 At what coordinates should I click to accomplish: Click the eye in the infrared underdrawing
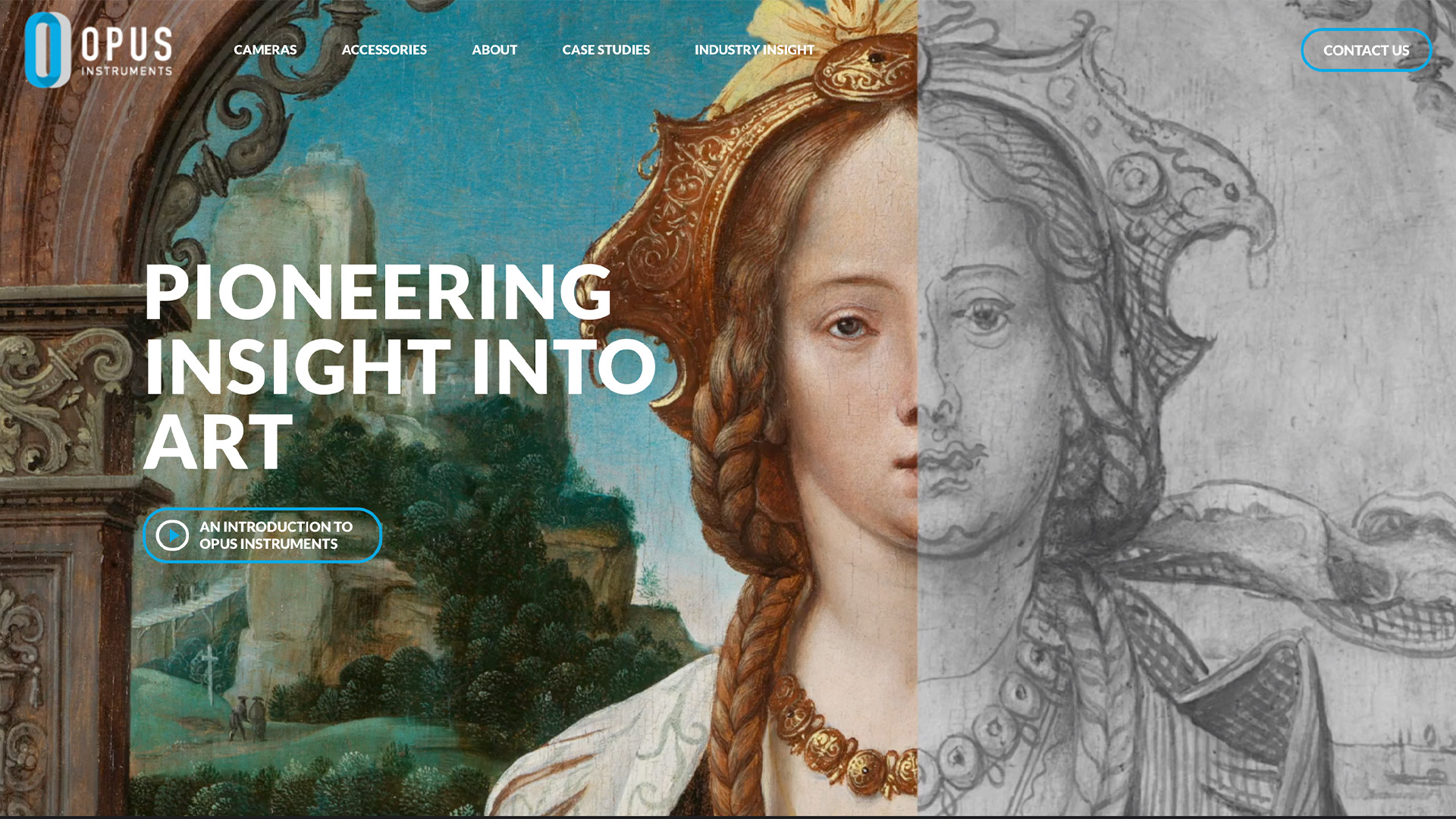tap(984, 314)
